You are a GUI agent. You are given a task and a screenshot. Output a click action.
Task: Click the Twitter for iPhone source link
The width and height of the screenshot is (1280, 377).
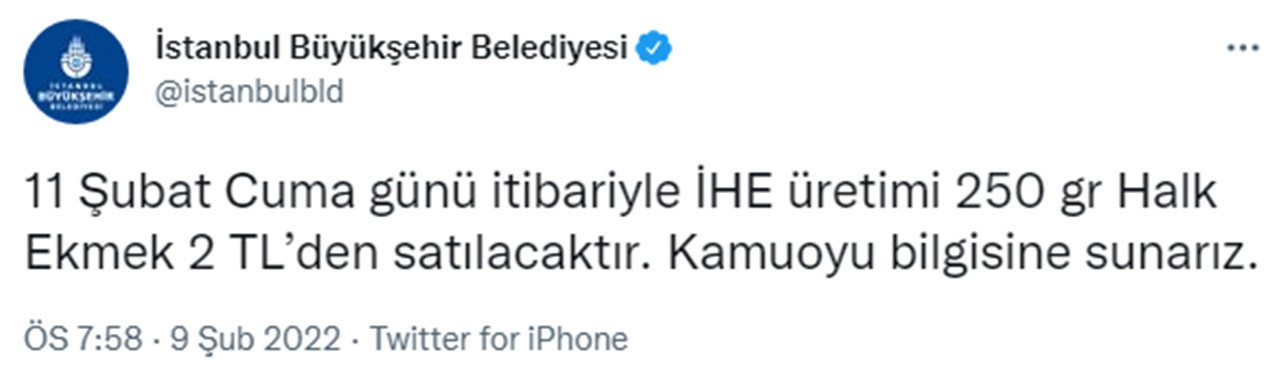pyautogui.click(x=499, y=339)
